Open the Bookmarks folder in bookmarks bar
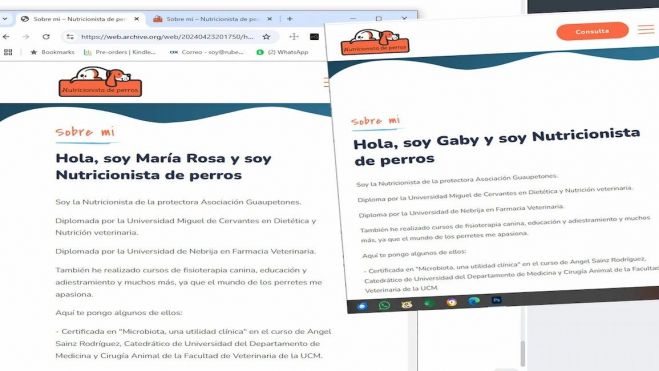The image size is (659, 371). coord(52,52)
